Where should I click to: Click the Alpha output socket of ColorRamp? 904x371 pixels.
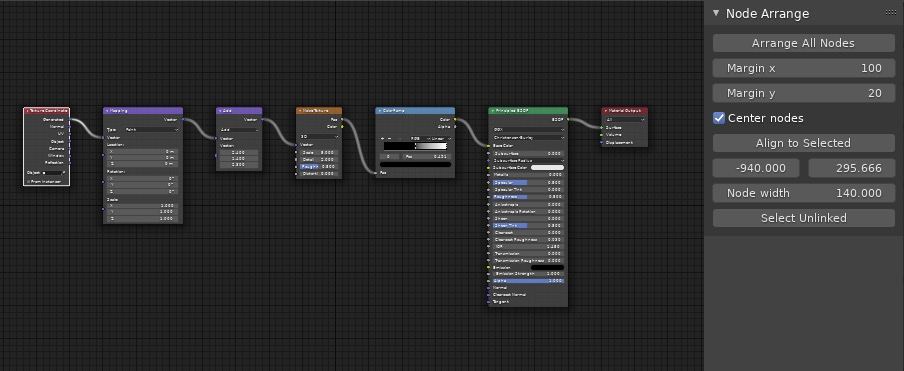point(455,127)
